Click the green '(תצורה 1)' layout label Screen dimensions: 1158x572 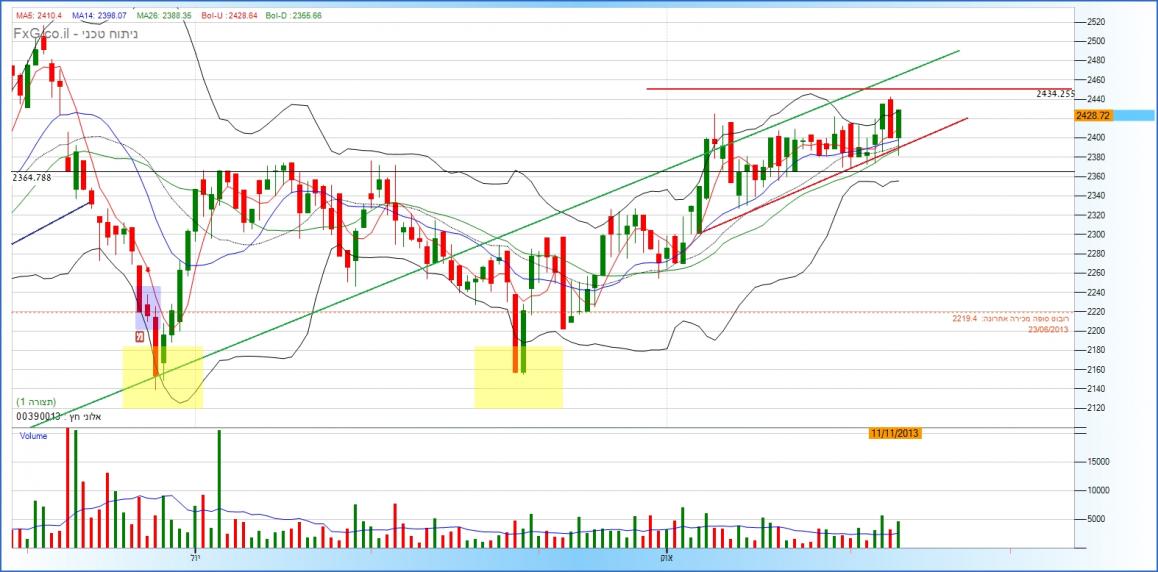(x=36, y=401)
